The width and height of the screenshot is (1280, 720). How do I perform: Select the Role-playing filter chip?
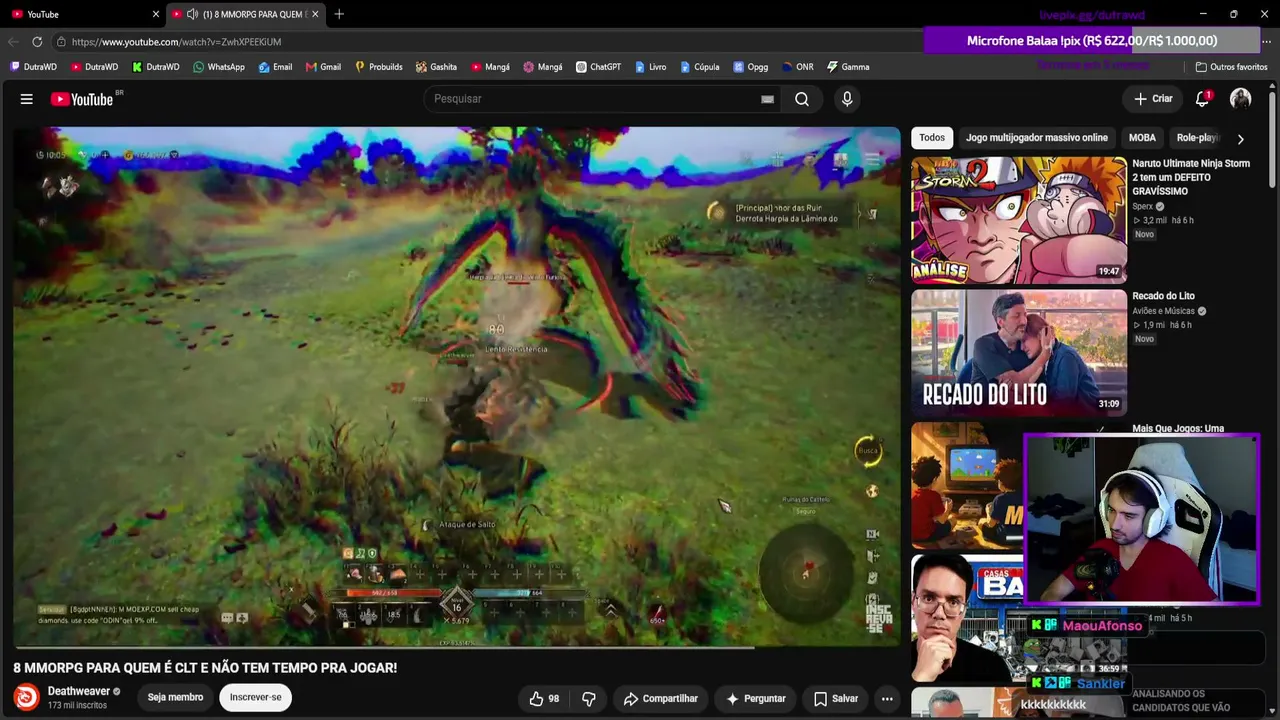[x=1197, y=138]
